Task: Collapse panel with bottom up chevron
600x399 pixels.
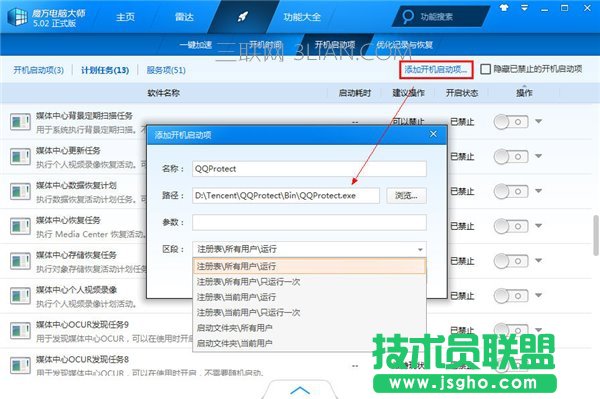Action: coord(300,390)
